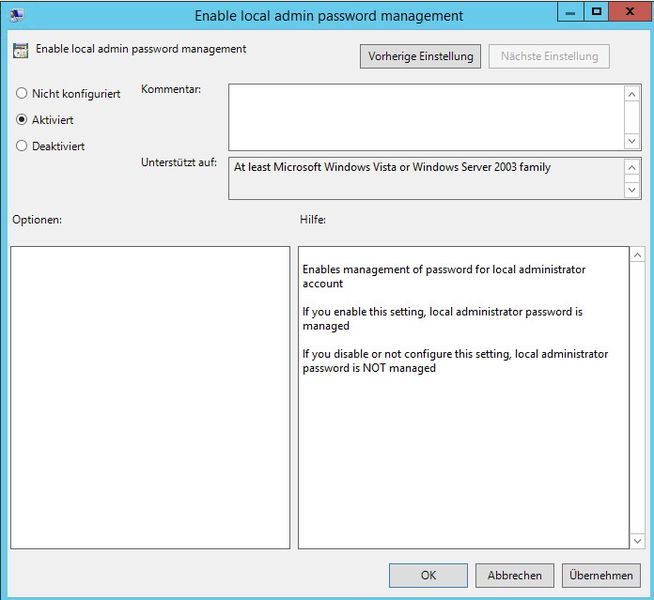Viewport: 654px width, 600px height.
Task: Cancel with the Abbrechen button
Action: pyautogui.click(x=515, y=575)
